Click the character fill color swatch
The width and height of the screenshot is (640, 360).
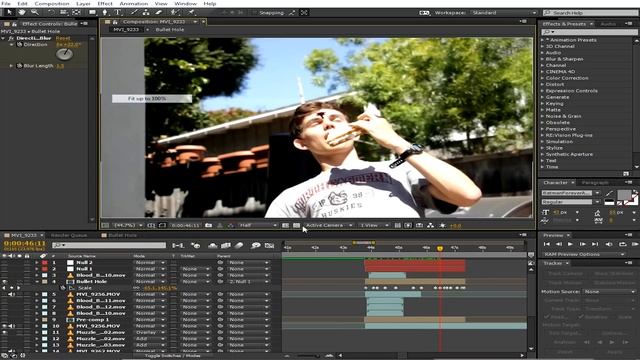tap(624, 194)
